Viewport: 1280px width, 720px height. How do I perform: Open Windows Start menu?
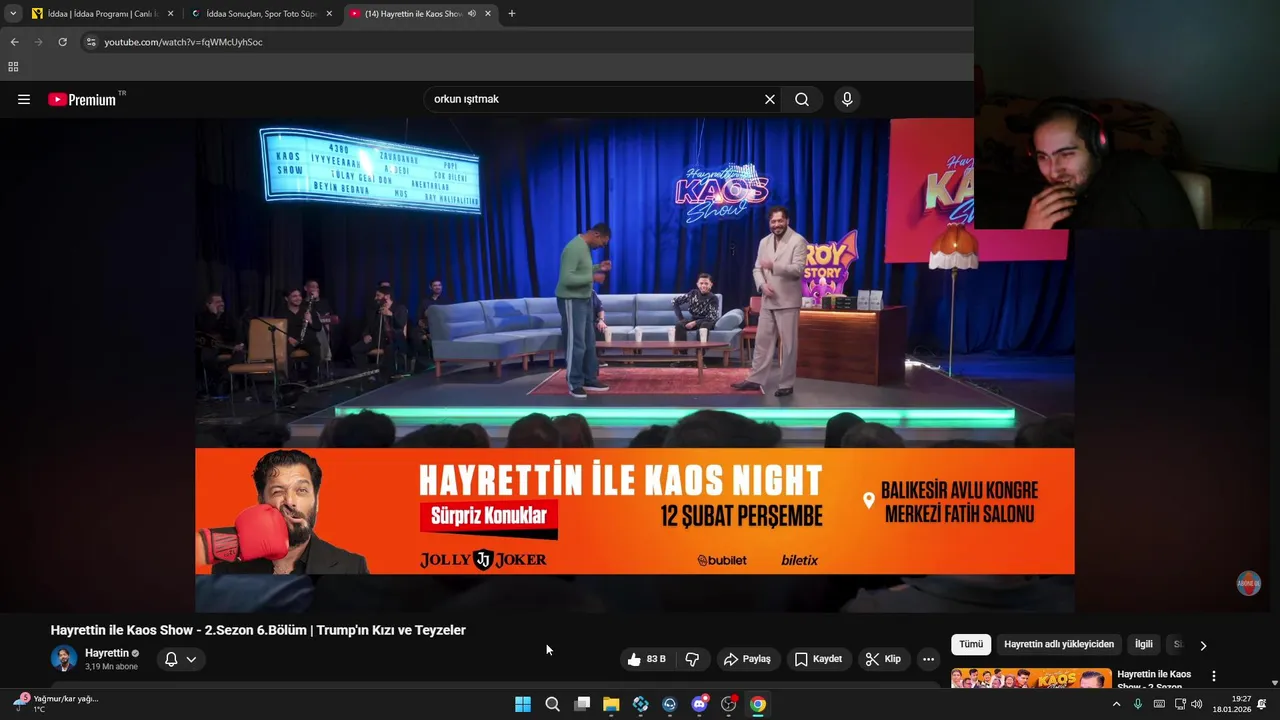tap(523, 704)
